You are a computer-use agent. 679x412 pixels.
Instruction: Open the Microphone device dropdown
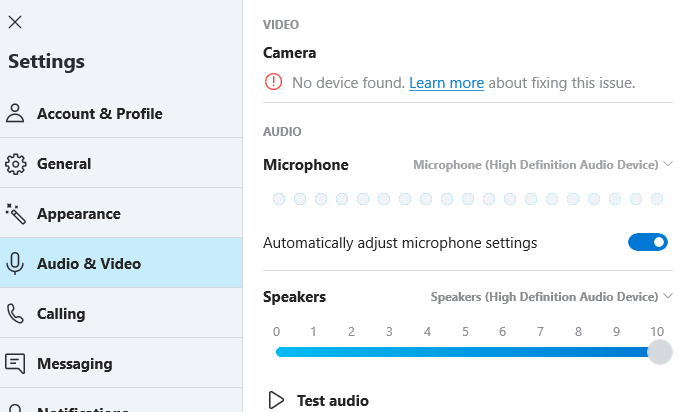[x=542, y=165]
